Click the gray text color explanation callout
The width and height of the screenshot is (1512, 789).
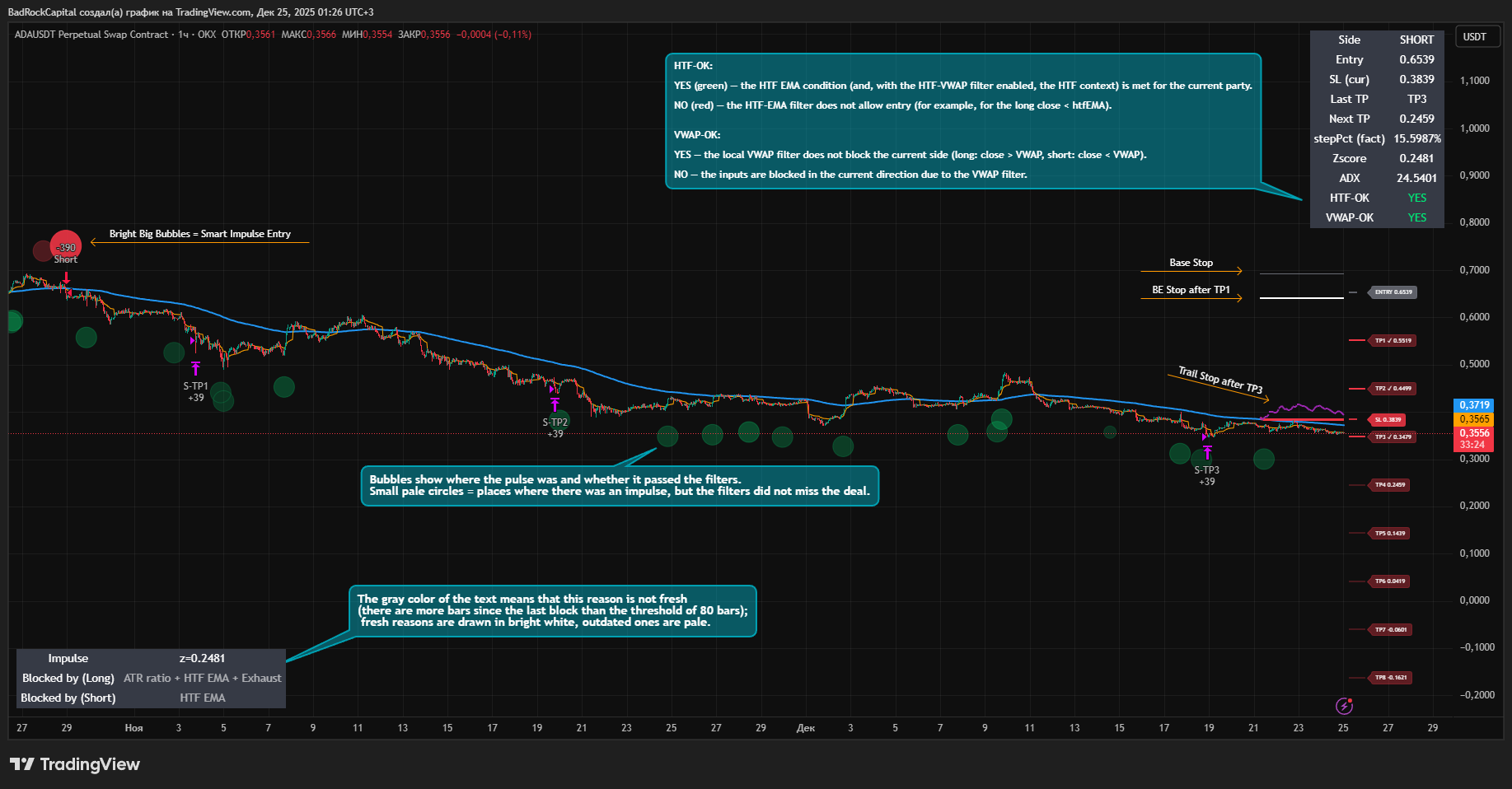click(x=553, y=611)
